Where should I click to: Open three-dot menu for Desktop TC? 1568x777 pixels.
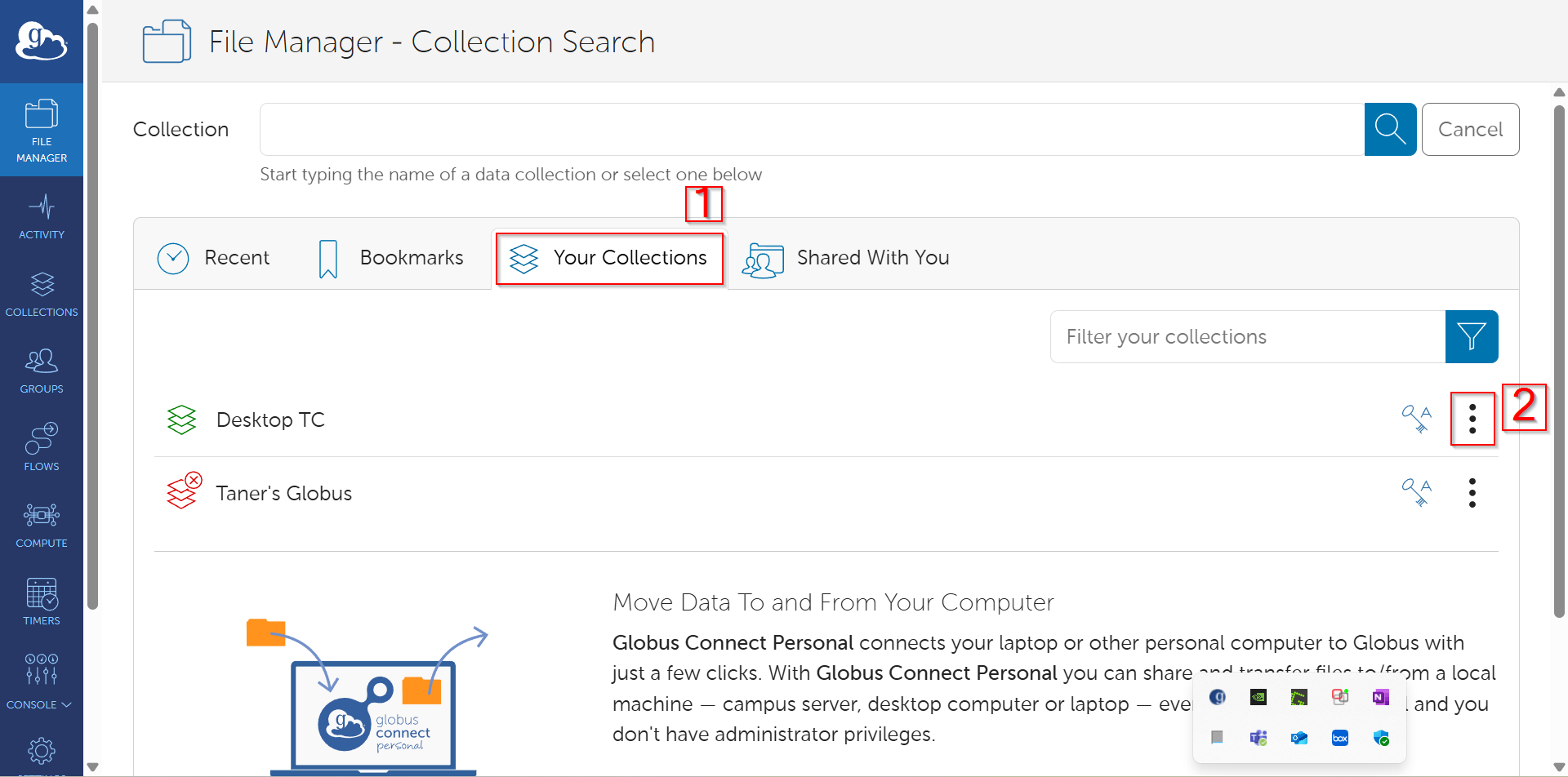tap(1472, 419)
